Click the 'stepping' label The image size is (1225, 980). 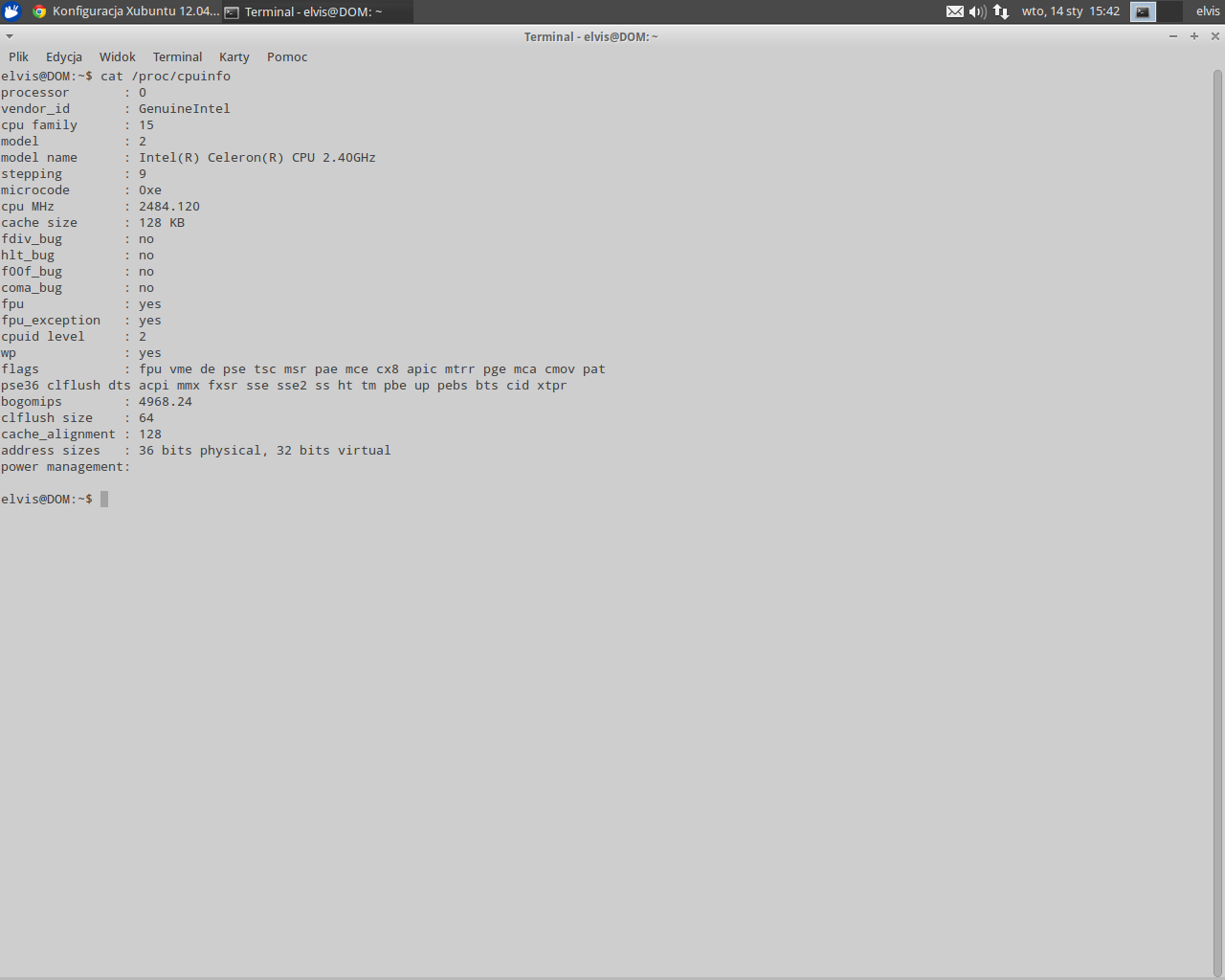point(32,174)
